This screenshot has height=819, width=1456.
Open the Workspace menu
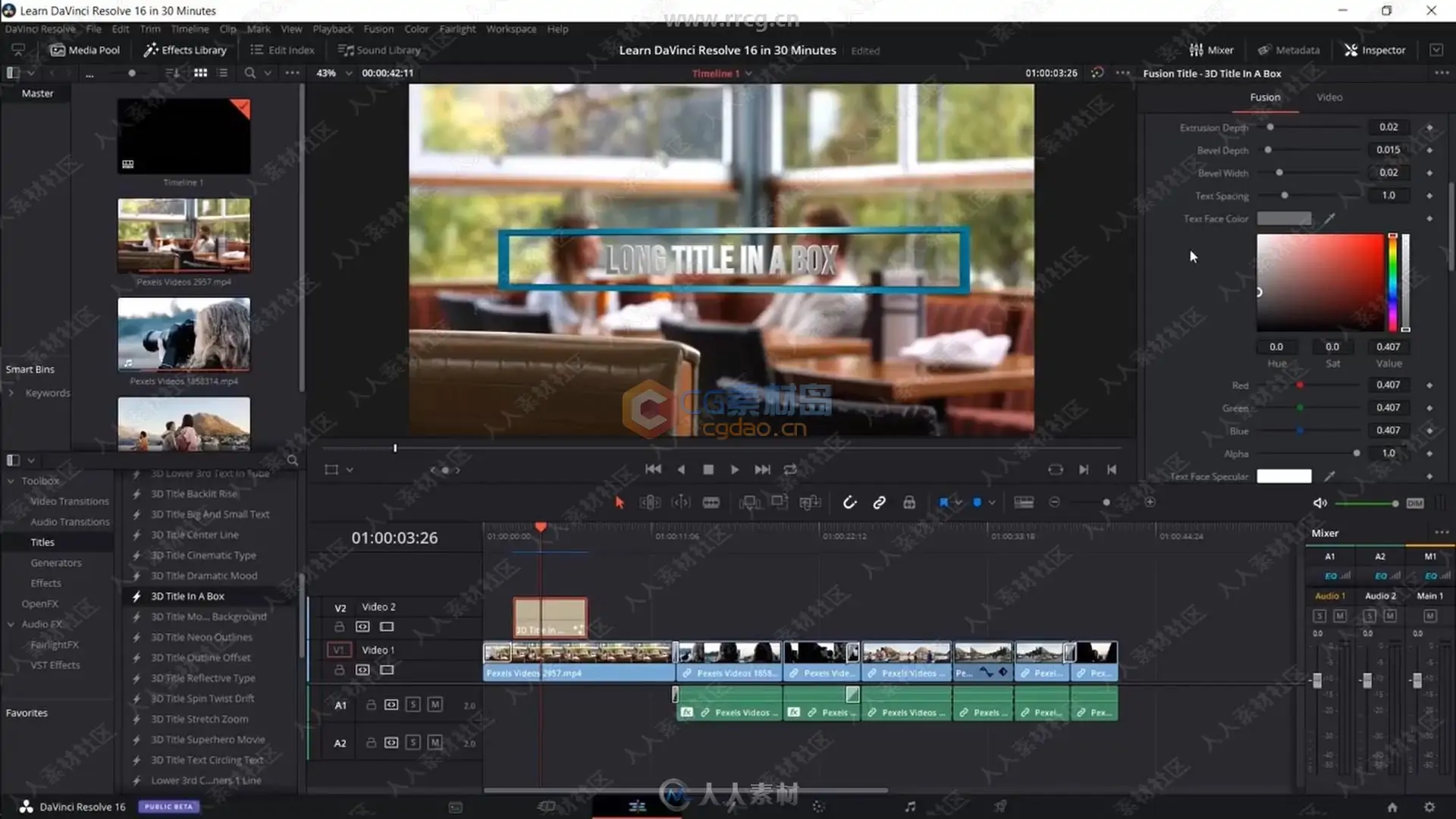511,29
